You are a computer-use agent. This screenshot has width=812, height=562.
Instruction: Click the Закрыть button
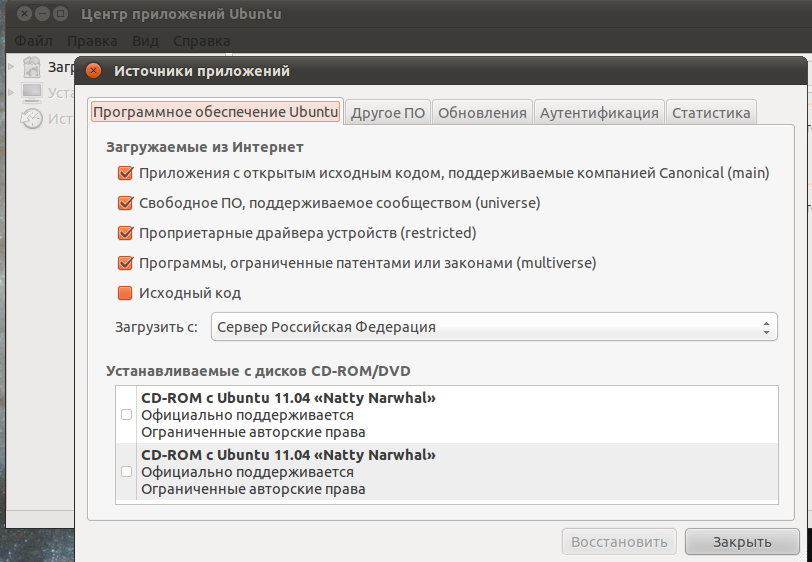pyautogui.click(x=742, y=542)
